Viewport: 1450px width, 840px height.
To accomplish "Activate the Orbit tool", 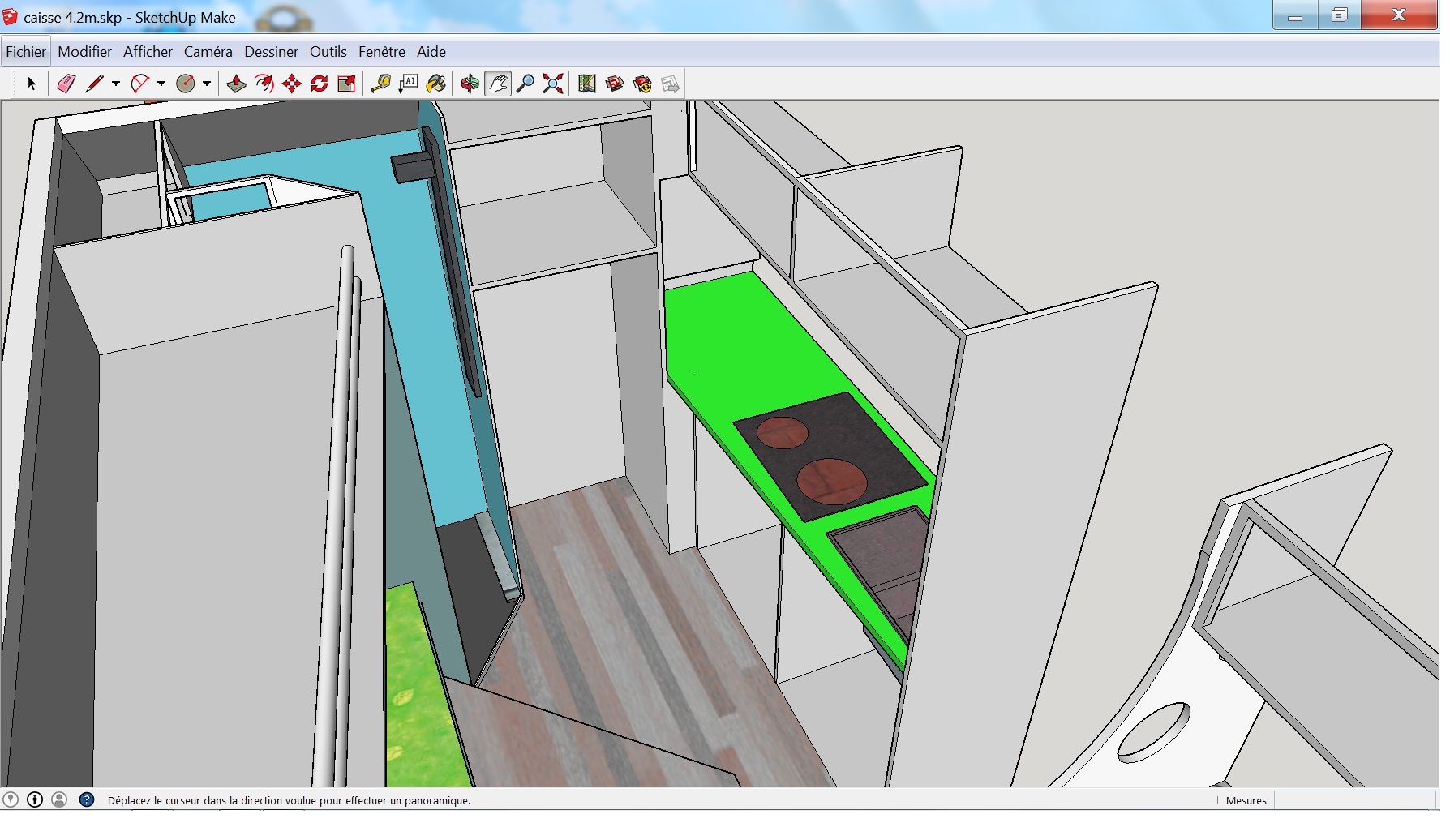I will 470,84.
